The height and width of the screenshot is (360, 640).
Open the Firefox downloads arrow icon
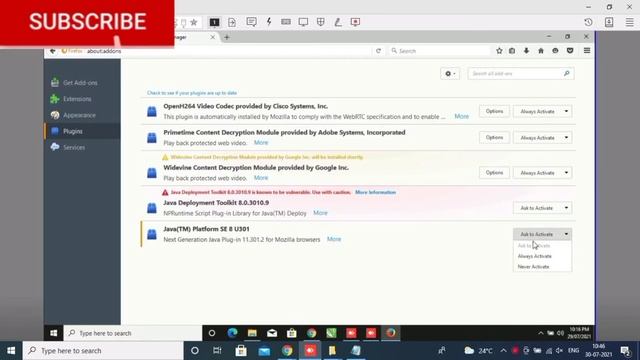tap(526, 51)
